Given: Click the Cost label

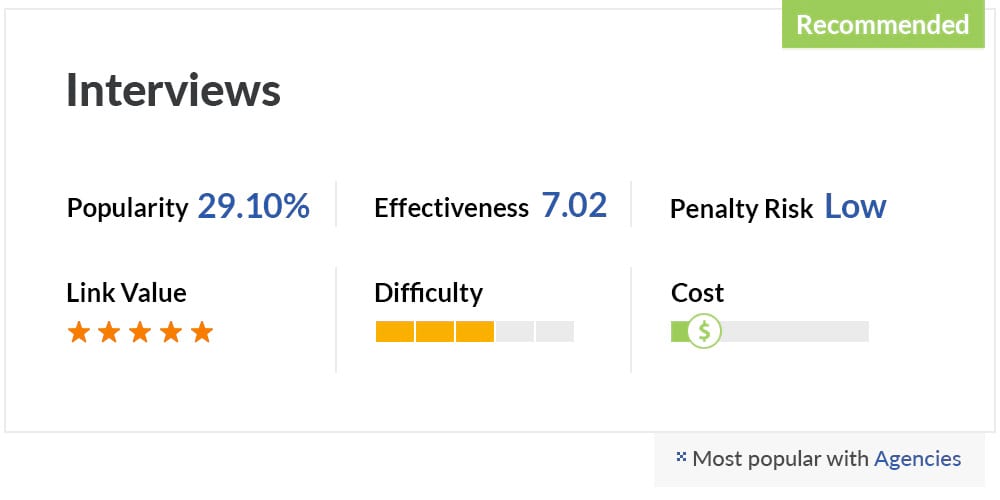Looking at the screenshot, I should pos(697,293).
